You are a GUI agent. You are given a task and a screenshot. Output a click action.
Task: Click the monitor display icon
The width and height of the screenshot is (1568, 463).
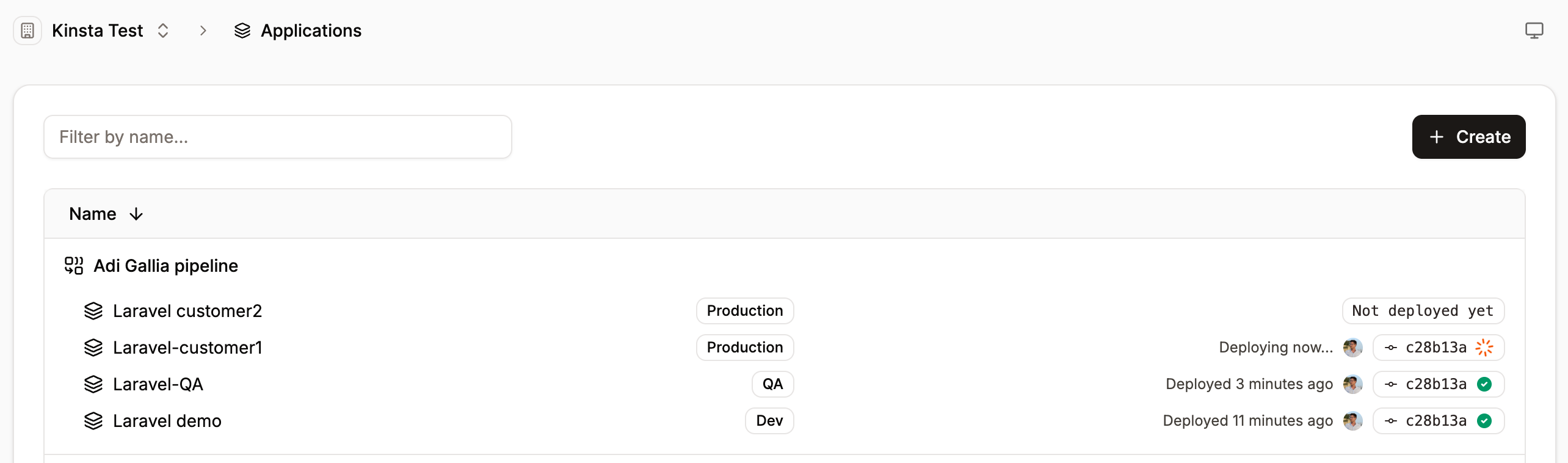1534,31
